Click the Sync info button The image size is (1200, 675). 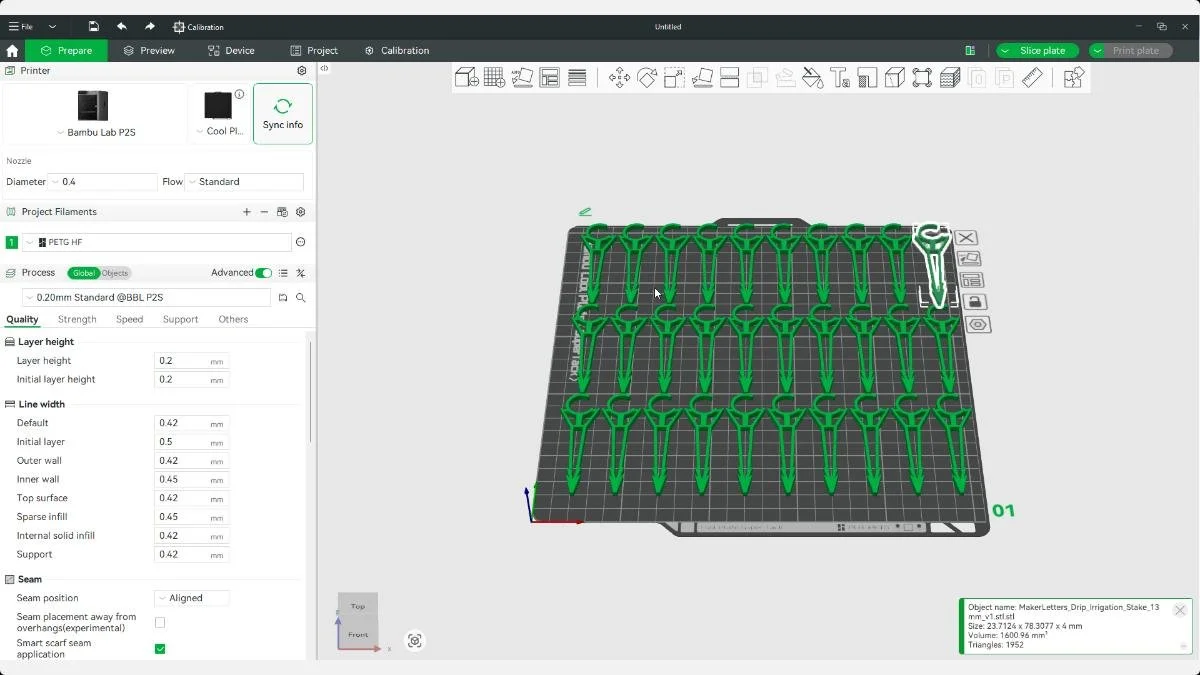click(283, 114)
